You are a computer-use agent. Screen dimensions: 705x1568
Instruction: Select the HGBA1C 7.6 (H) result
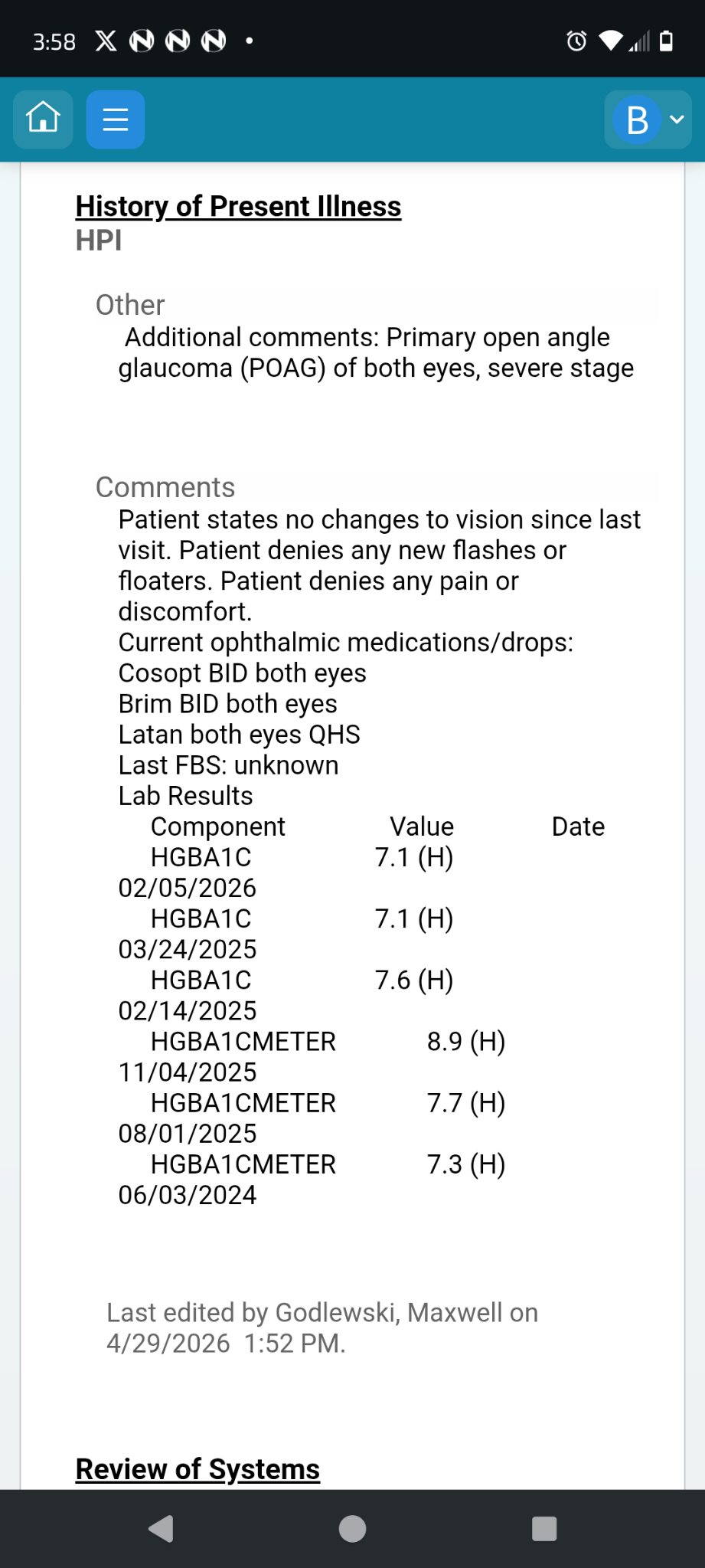pos(302,980)
